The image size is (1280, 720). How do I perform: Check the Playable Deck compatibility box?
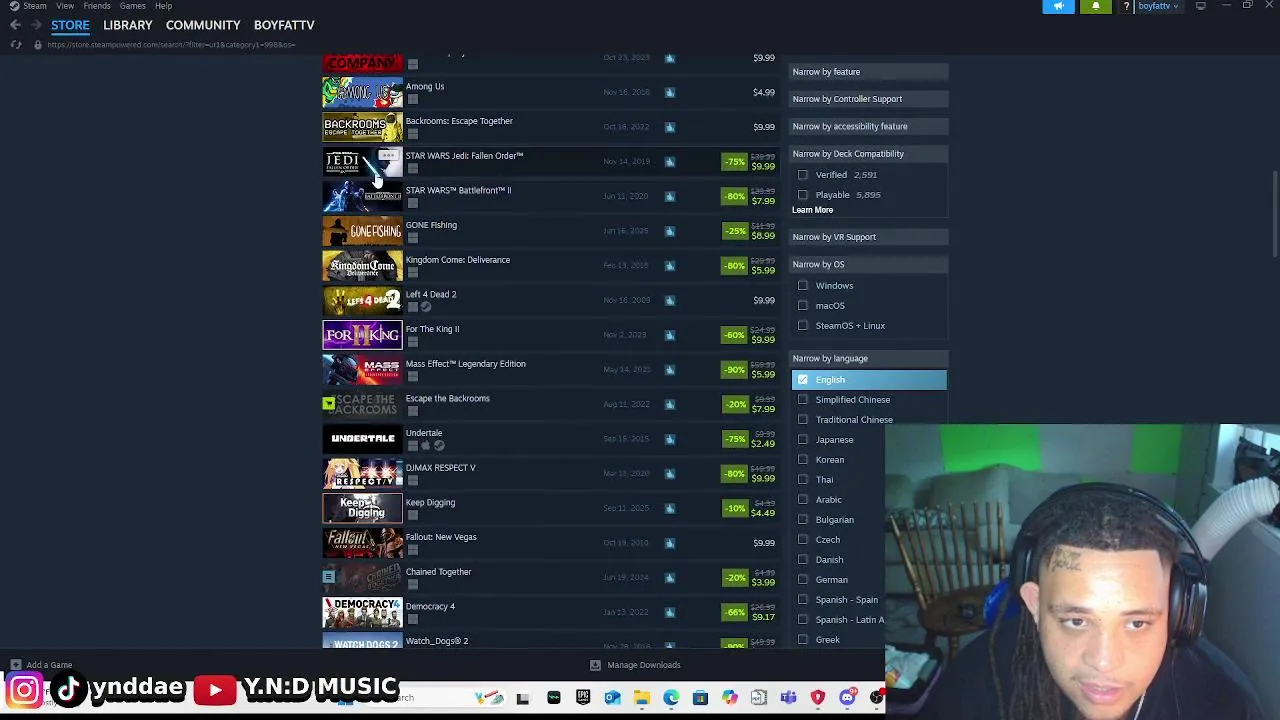point(802,195)
